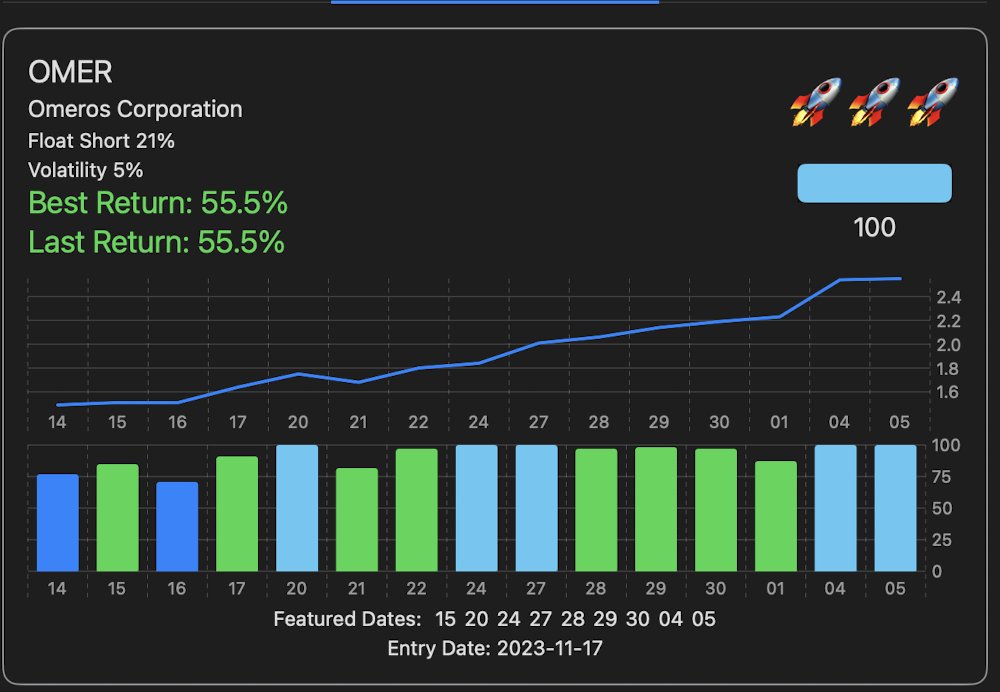This screenshot has height=692, width=1000.
Task: Click the Last Return: 55.5% text
Action: pos(156,242)
